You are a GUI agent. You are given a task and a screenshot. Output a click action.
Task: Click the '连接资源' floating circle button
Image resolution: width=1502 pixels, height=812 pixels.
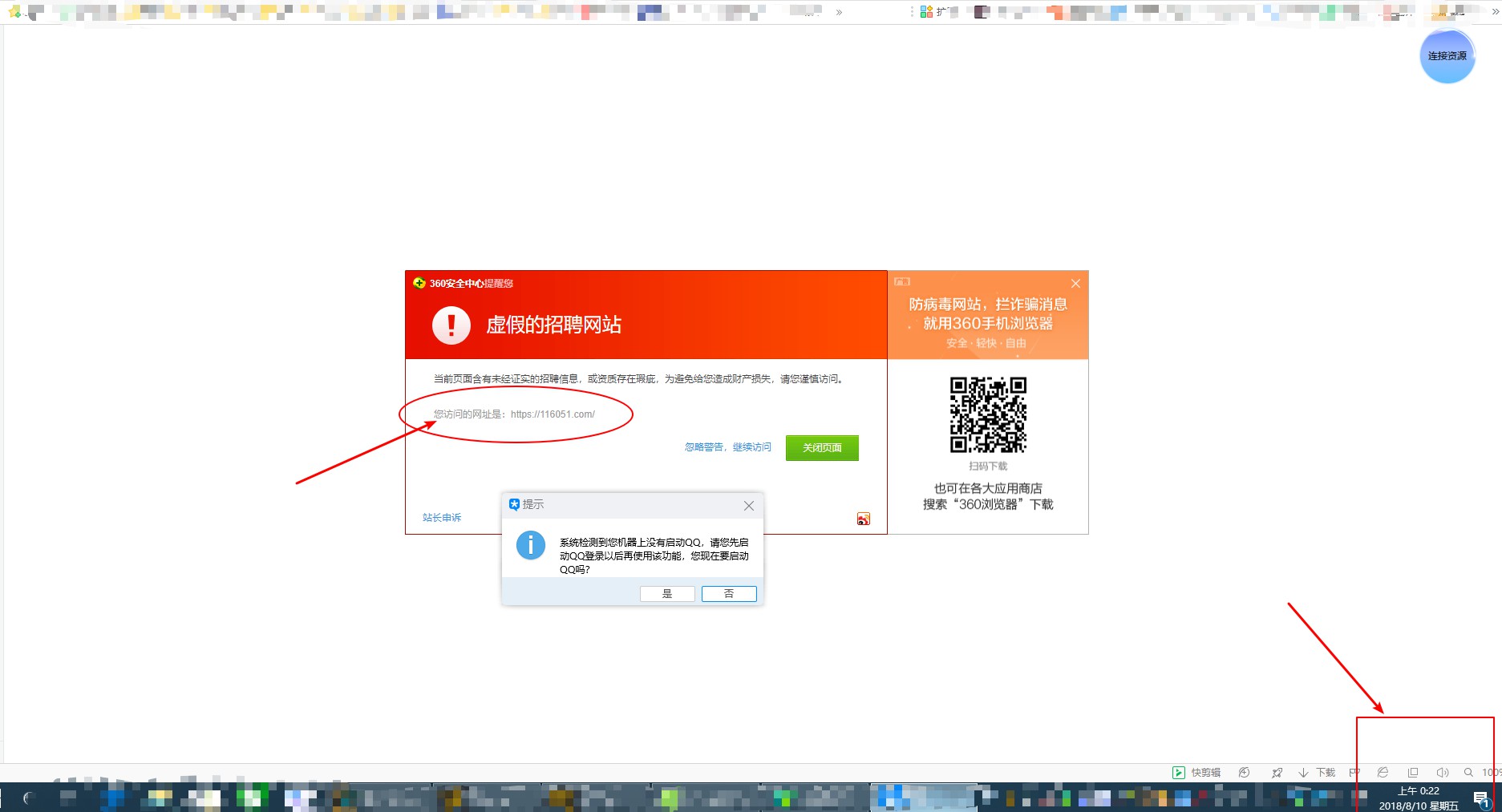tap(1447, 56)
